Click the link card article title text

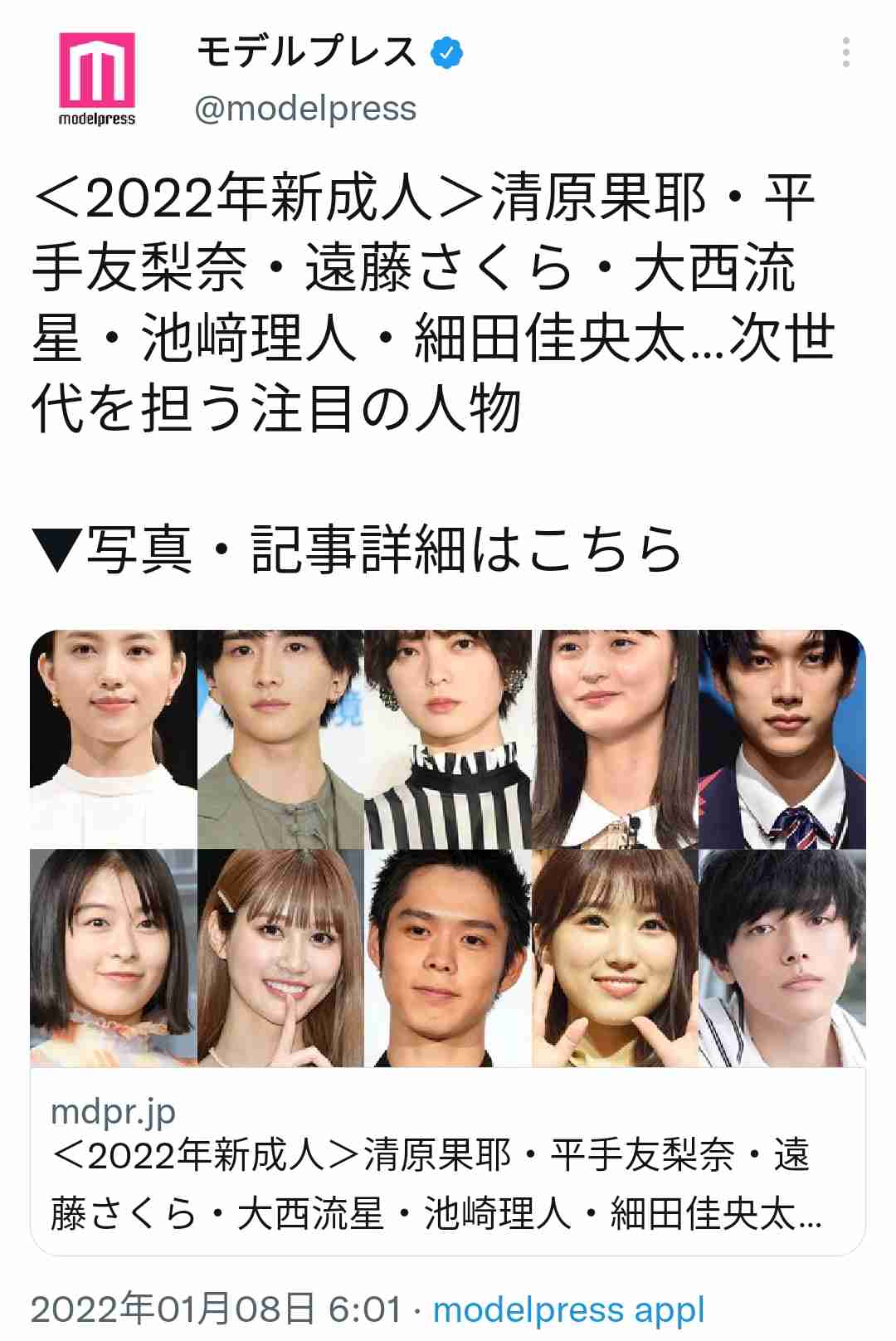436,1184
